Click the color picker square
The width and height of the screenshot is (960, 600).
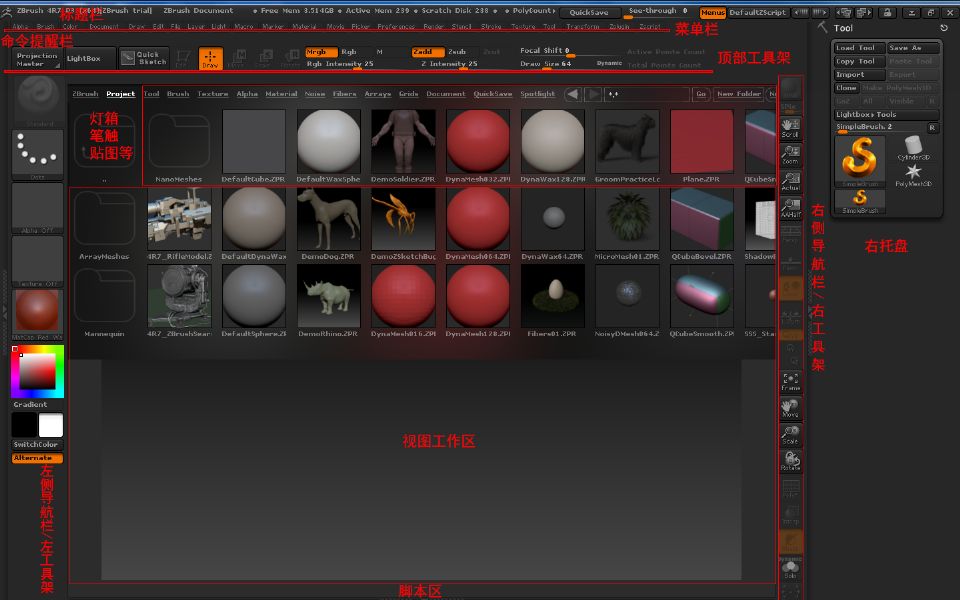[37, 372]
